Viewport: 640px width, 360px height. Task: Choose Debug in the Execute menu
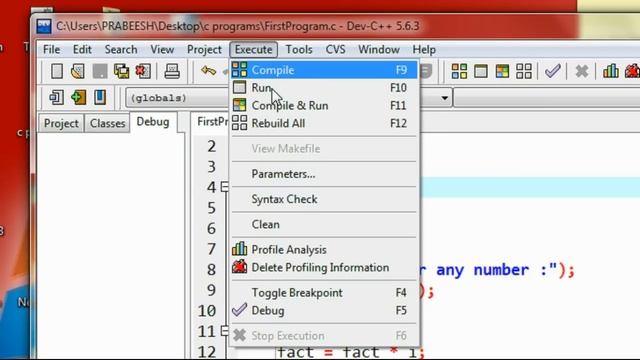point(324,311)
